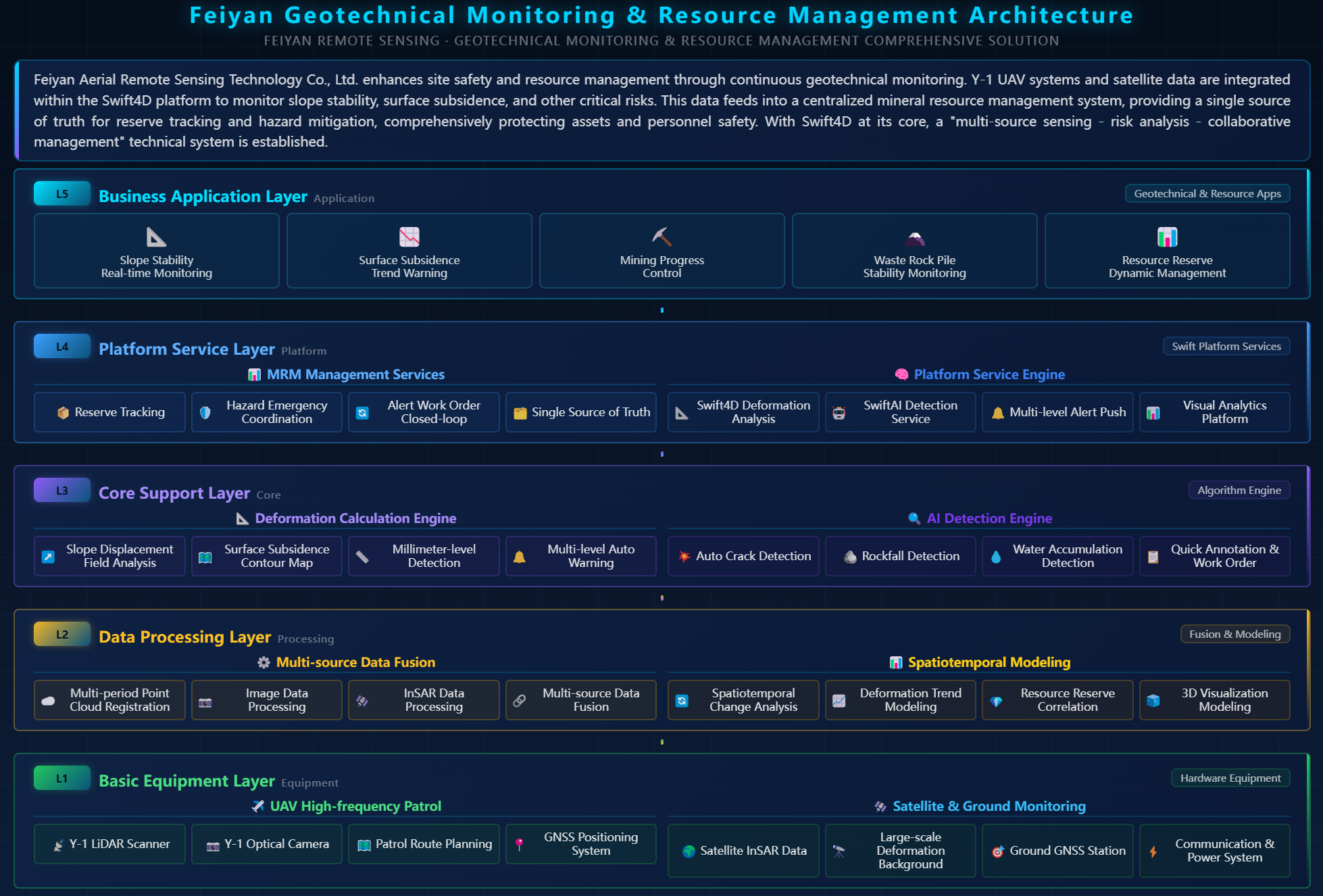This screenshot has height=896, width=1323.
Task: Click the L3 layer badge
Action: click(x=62, y=491)
